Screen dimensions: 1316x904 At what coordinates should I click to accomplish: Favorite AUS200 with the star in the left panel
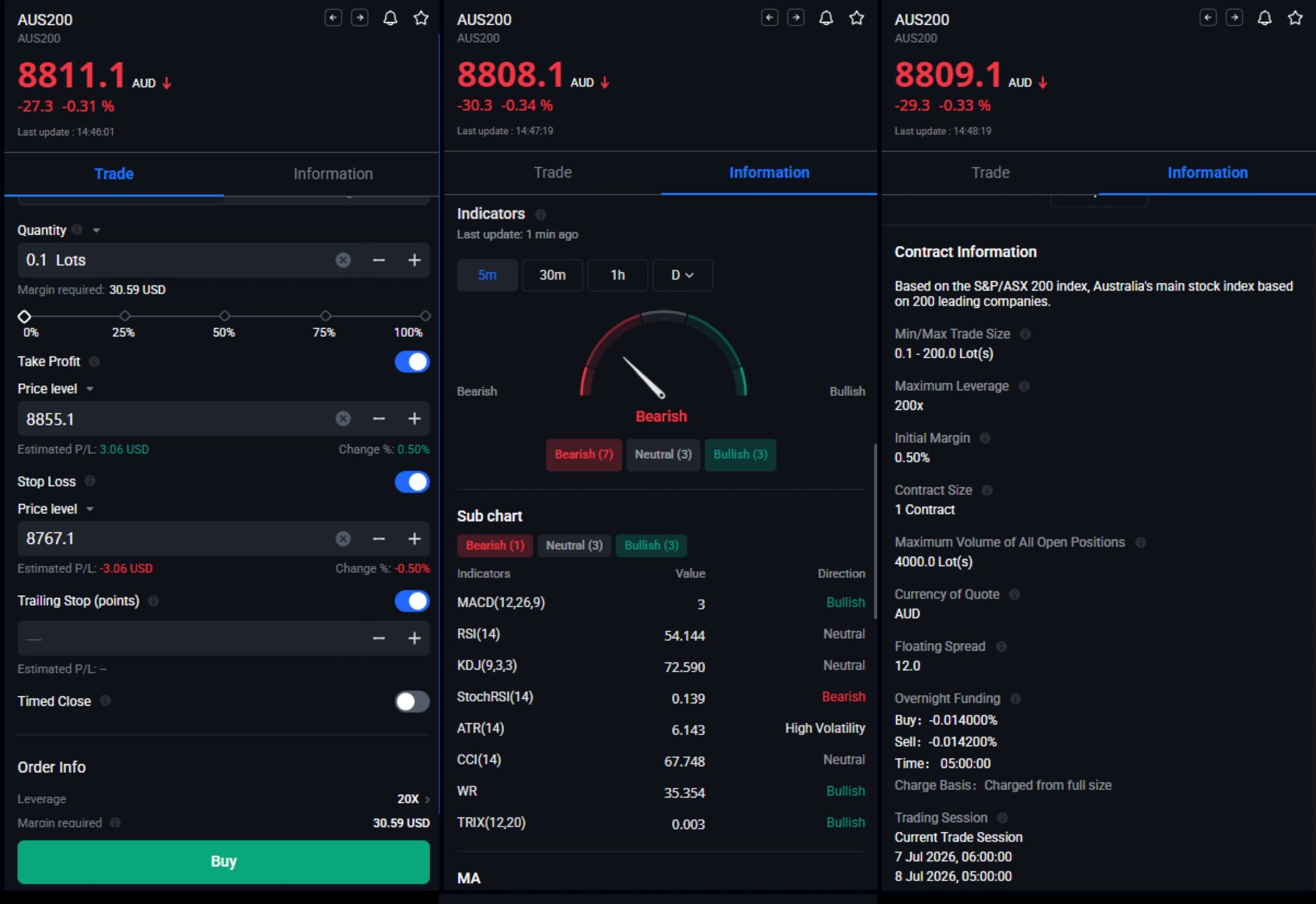pos(421,18)
